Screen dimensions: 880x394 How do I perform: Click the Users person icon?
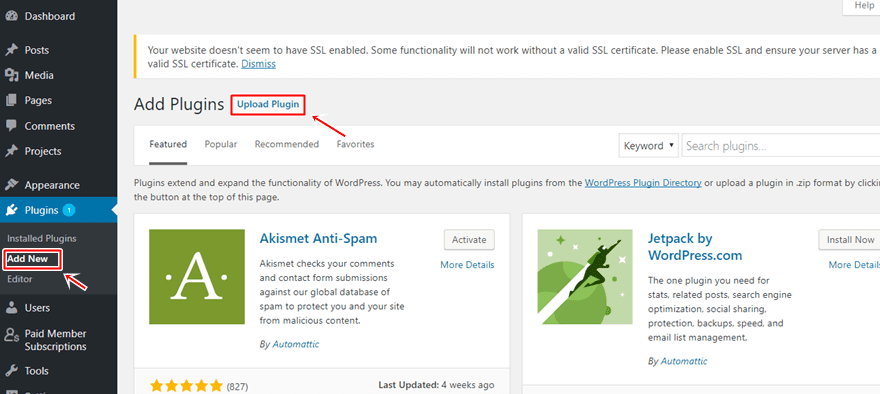coord(11,308)
